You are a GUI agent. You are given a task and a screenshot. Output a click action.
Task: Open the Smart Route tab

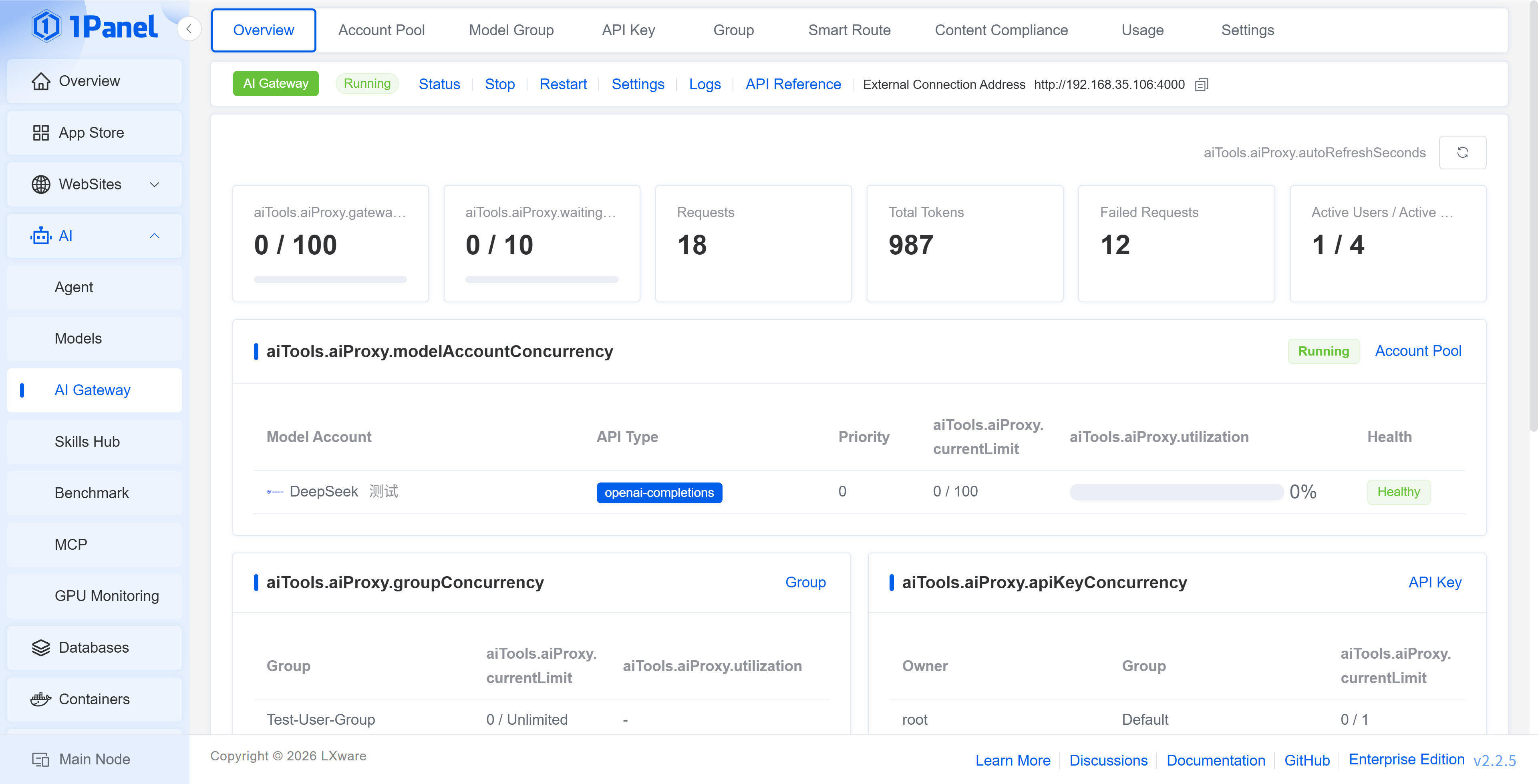[x=849, y=30]
